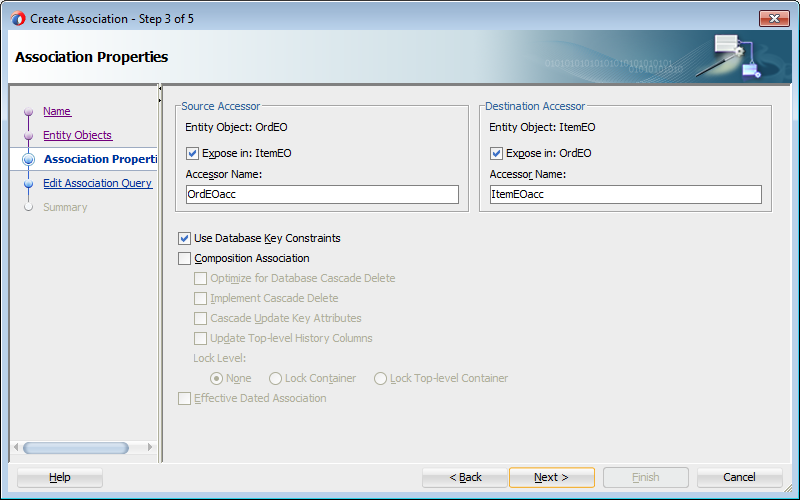Click the JDeveloper icon in title bar

18,19
